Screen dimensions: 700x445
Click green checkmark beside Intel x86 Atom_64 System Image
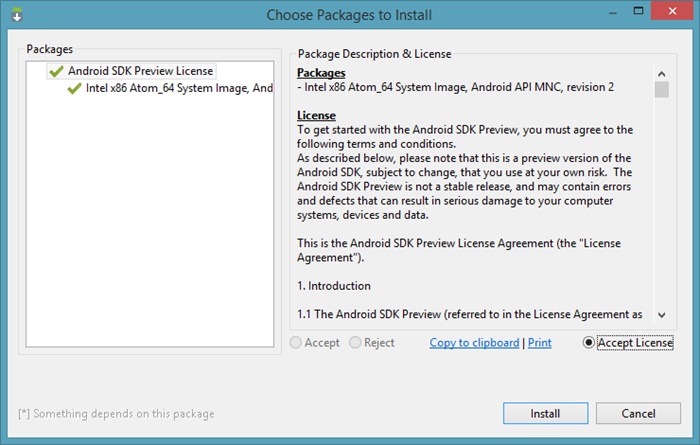click(74, 88)
